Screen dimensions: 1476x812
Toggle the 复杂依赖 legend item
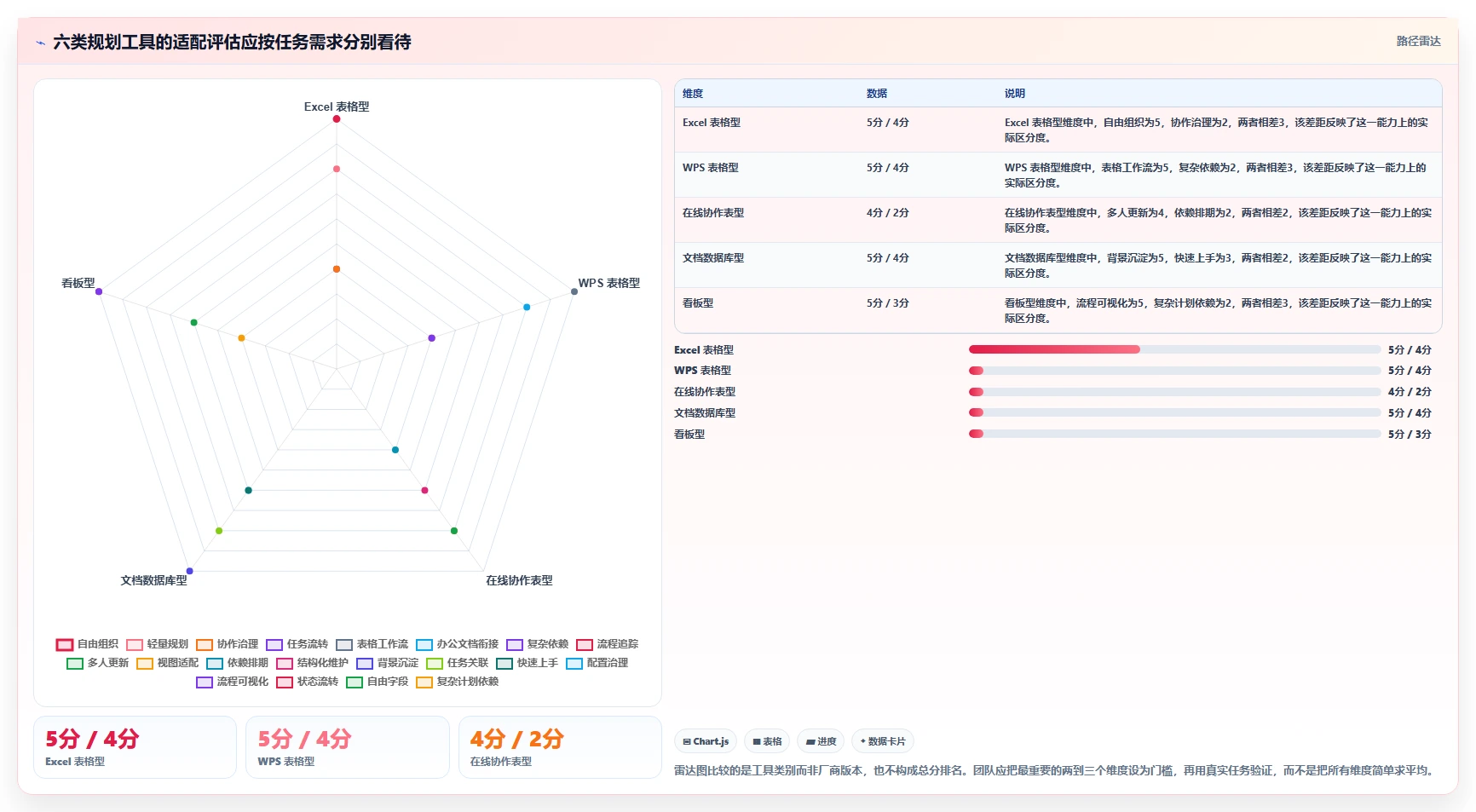click(x=537, y=644)
